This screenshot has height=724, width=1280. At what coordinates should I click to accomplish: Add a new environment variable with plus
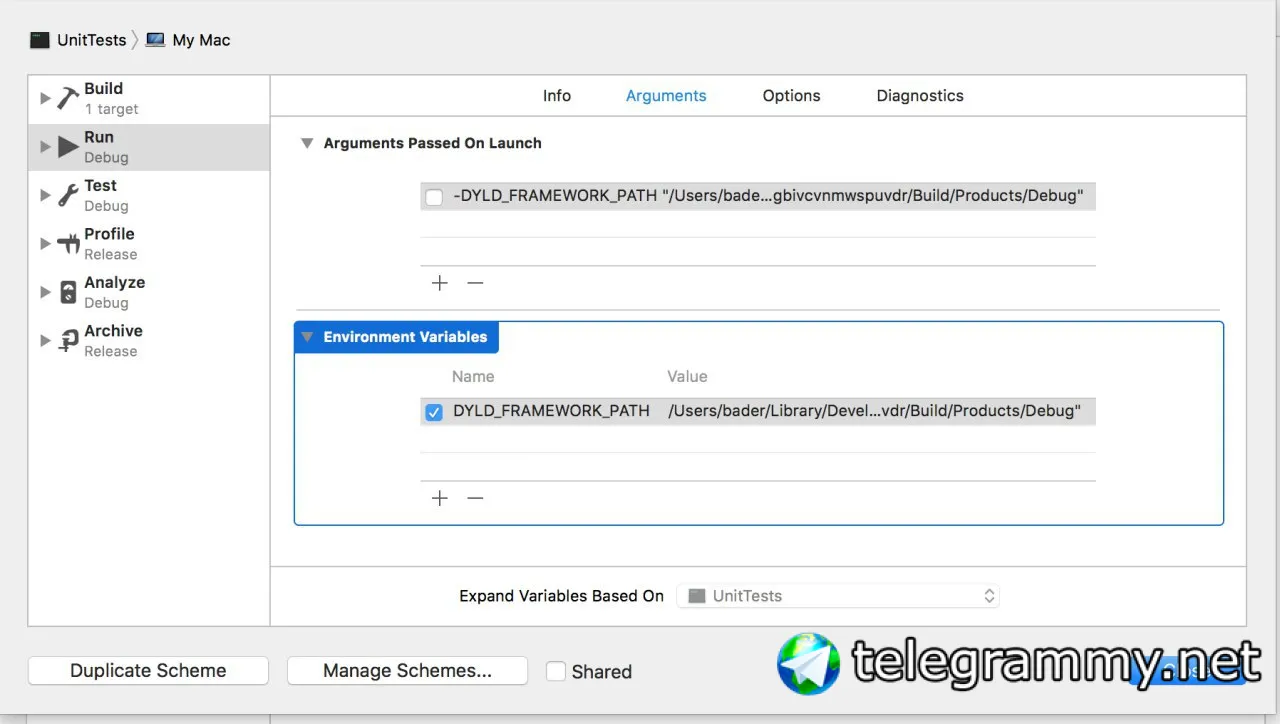click(x=440, y=498)
